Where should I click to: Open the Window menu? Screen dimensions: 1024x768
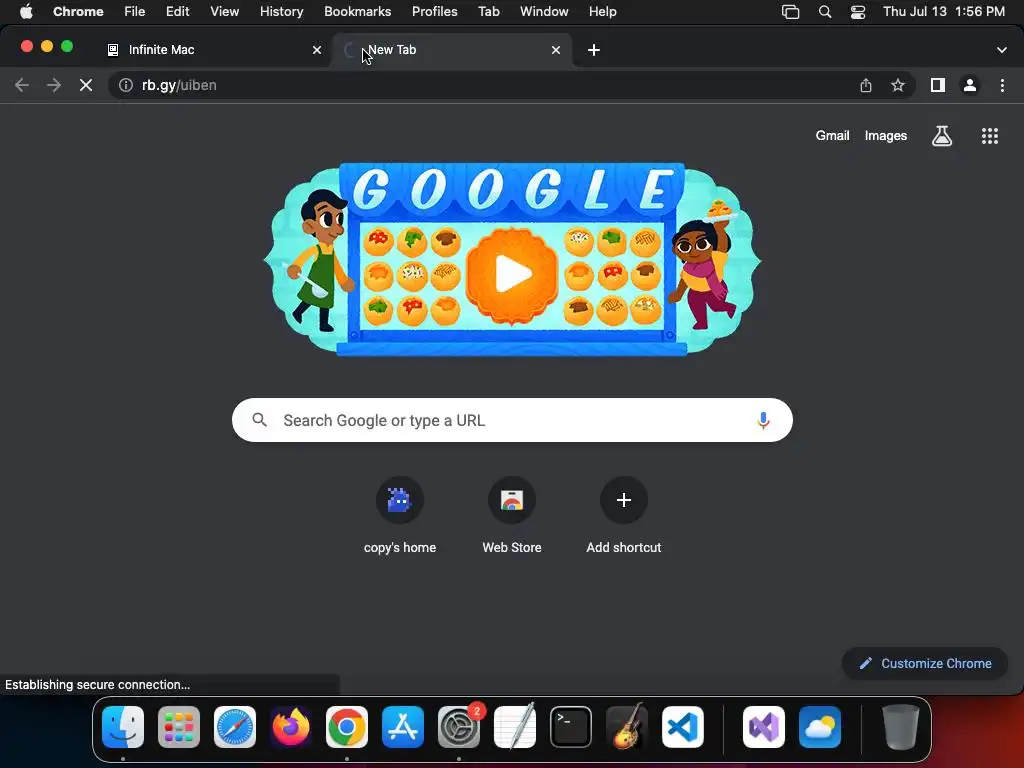544,12
